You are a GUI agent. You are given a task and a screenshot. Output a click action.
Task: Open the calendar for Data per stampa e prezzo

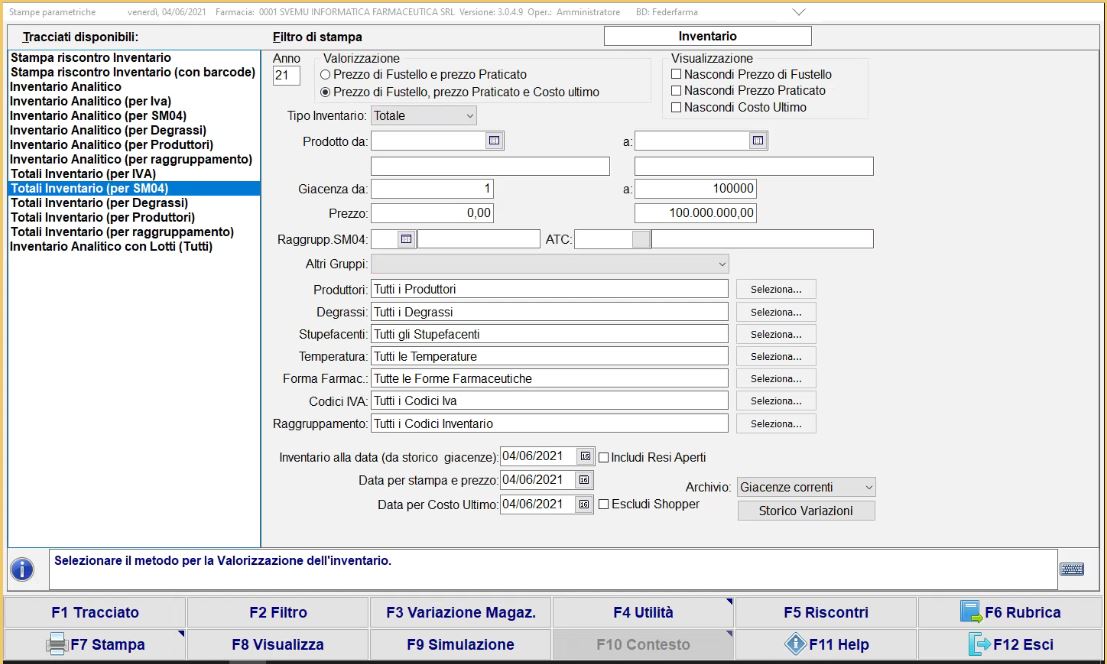pyautogui.click(x=586, y=480)
